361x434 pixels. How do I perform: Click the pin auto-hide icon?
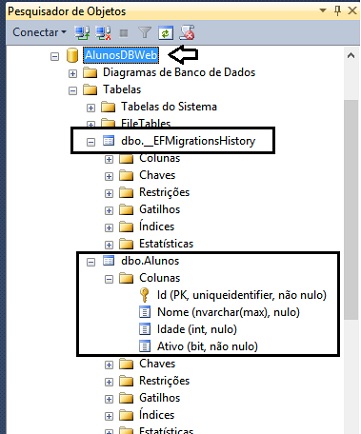click(x=338, y=11)
